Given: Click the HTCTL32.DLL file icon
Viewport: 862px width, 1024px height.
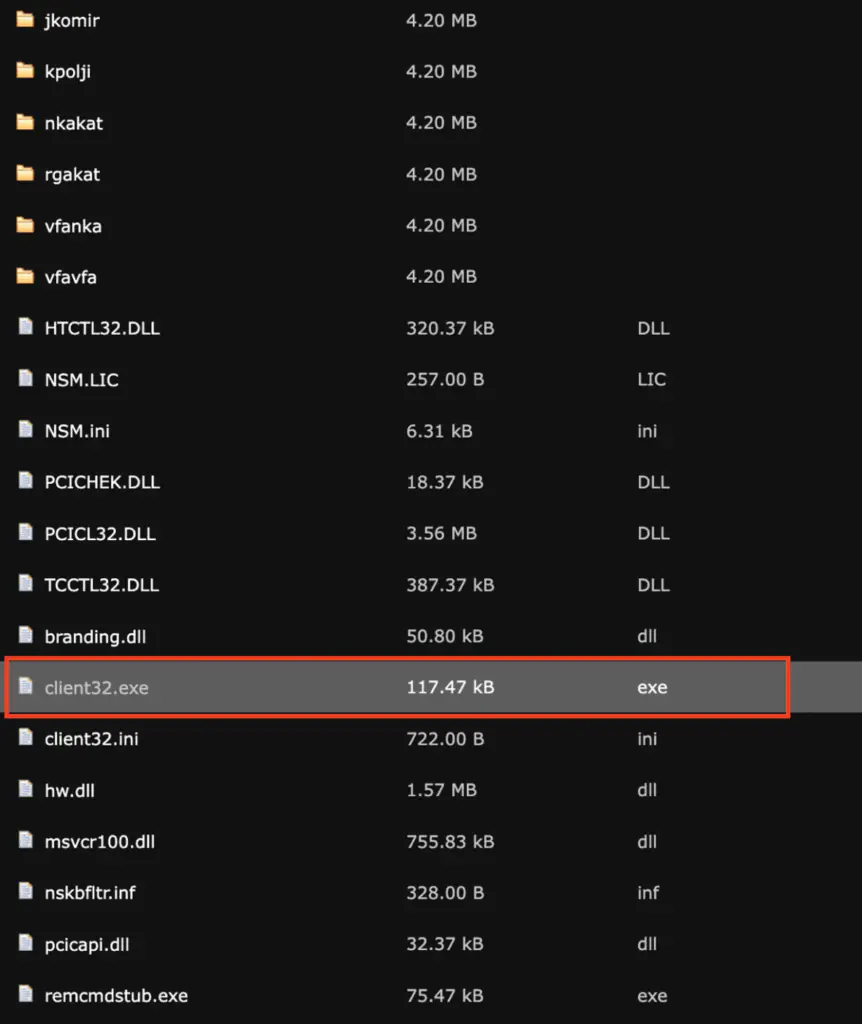Looking at the screenshot, I should (x=26, y=328).
